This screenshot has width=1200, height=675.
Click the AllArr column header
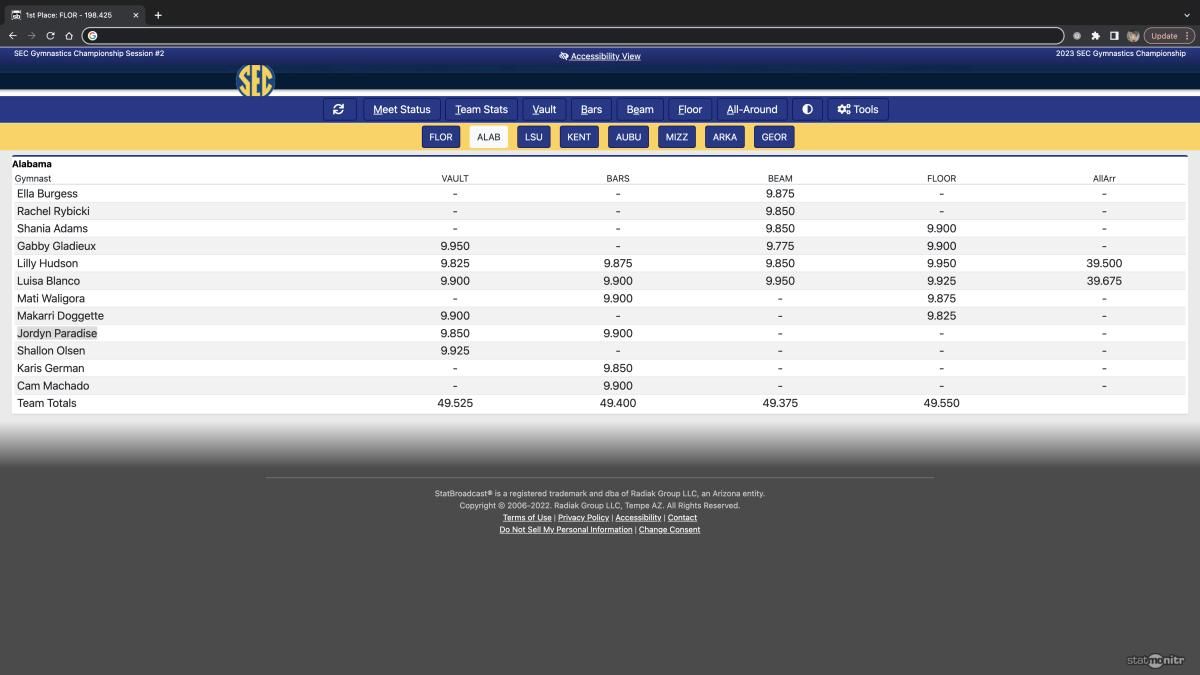click(x=1104, y=179)
